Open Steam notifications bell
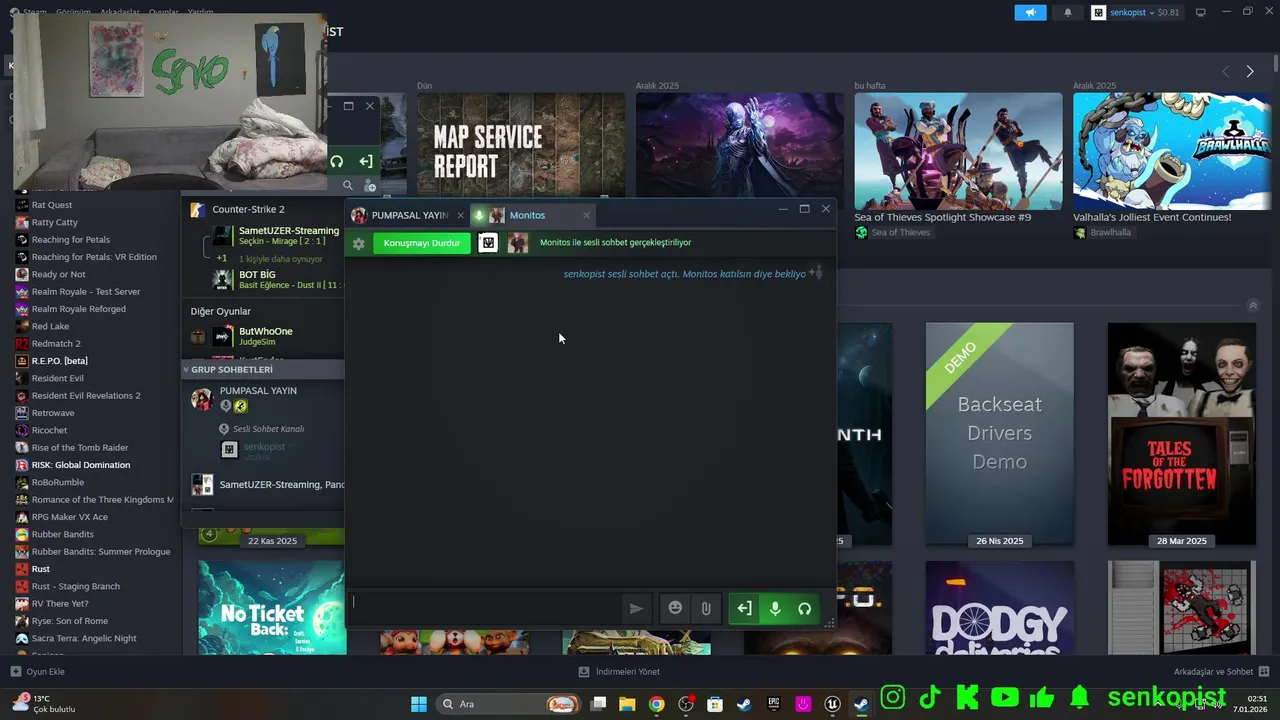Image resolution: width=1280 pixels, height=720 pixels. [1067, 12]
